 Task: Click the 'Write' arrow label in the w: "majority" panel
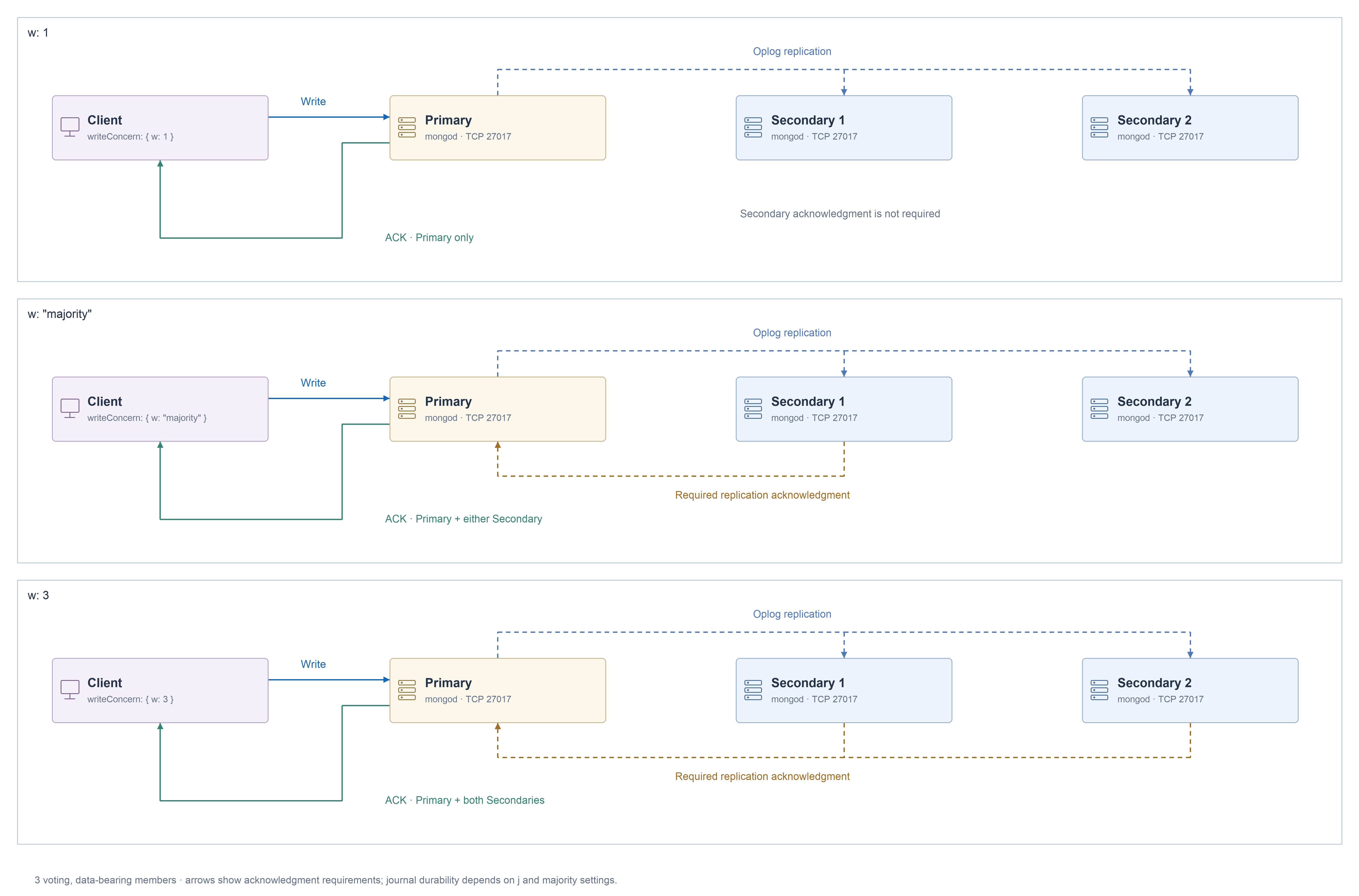(x=313, y=383)
